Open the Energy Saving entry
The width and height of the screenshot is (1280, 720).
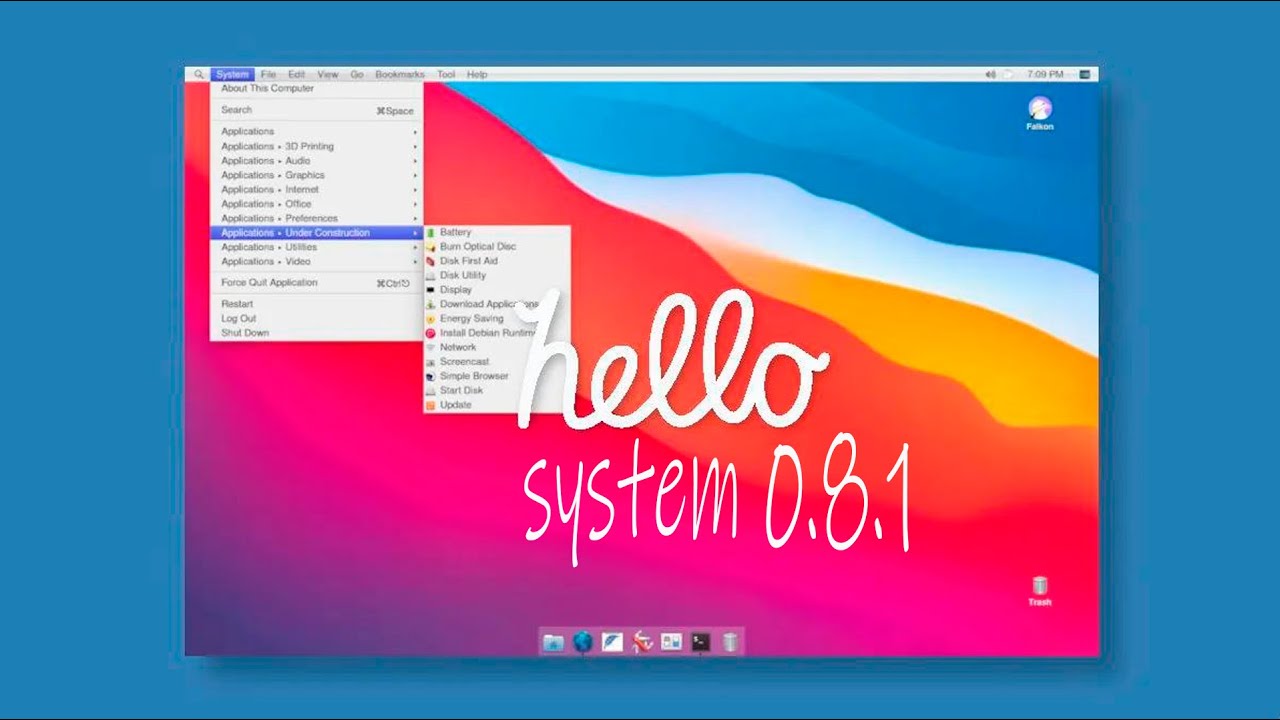(x=497, y=319)
